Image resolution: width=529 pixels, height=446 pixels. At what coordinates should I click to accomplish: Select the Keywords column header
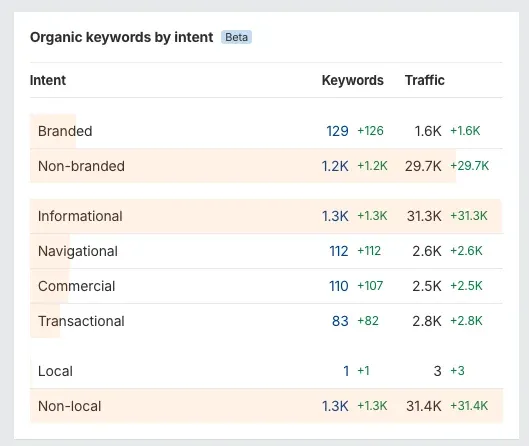(353, 80)
